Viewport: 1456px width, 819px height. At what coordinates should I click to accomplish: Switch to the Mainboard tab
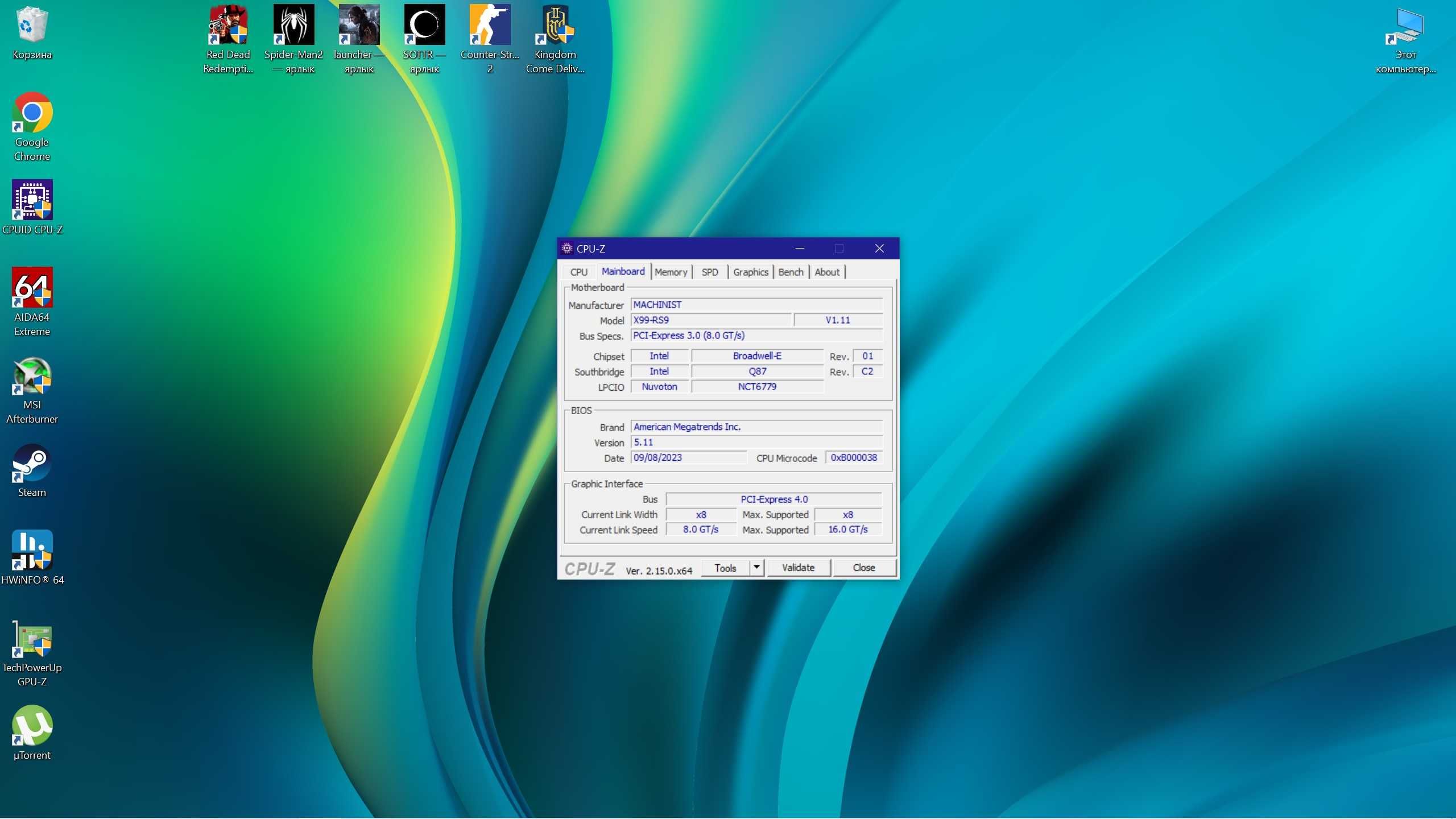[623, 271]
